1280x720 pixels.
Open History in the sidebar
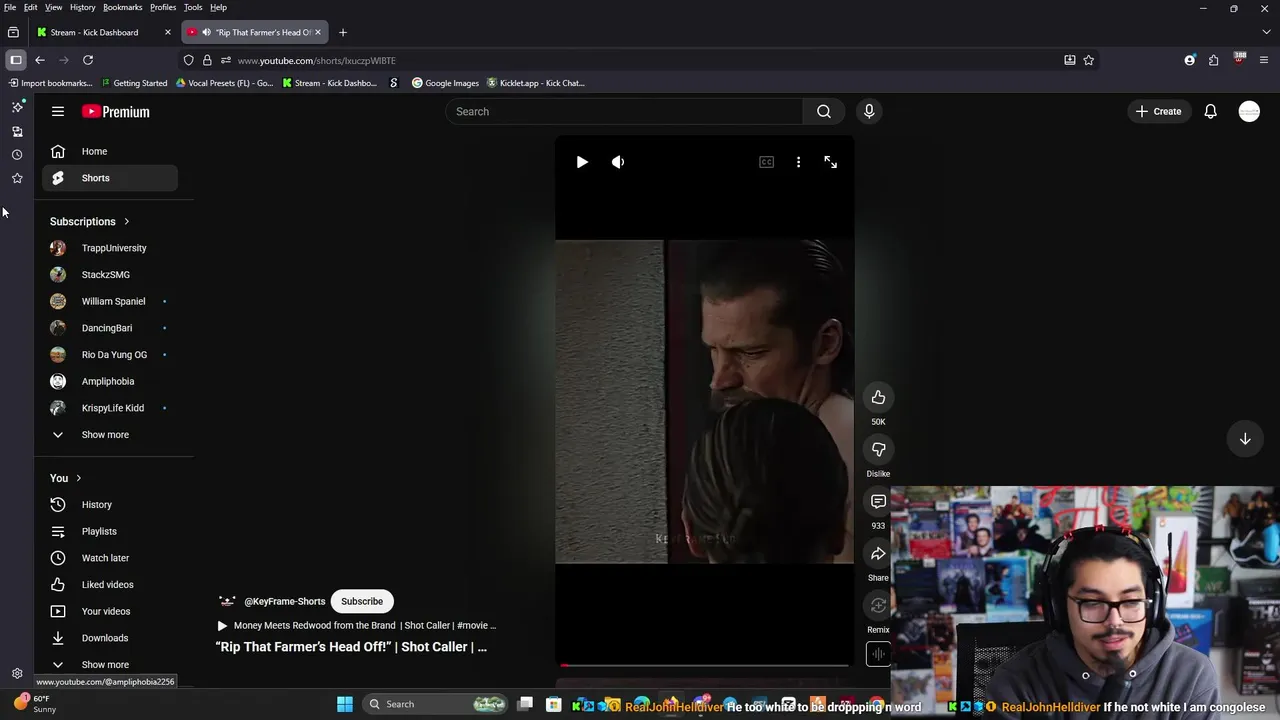click(110, 505)
